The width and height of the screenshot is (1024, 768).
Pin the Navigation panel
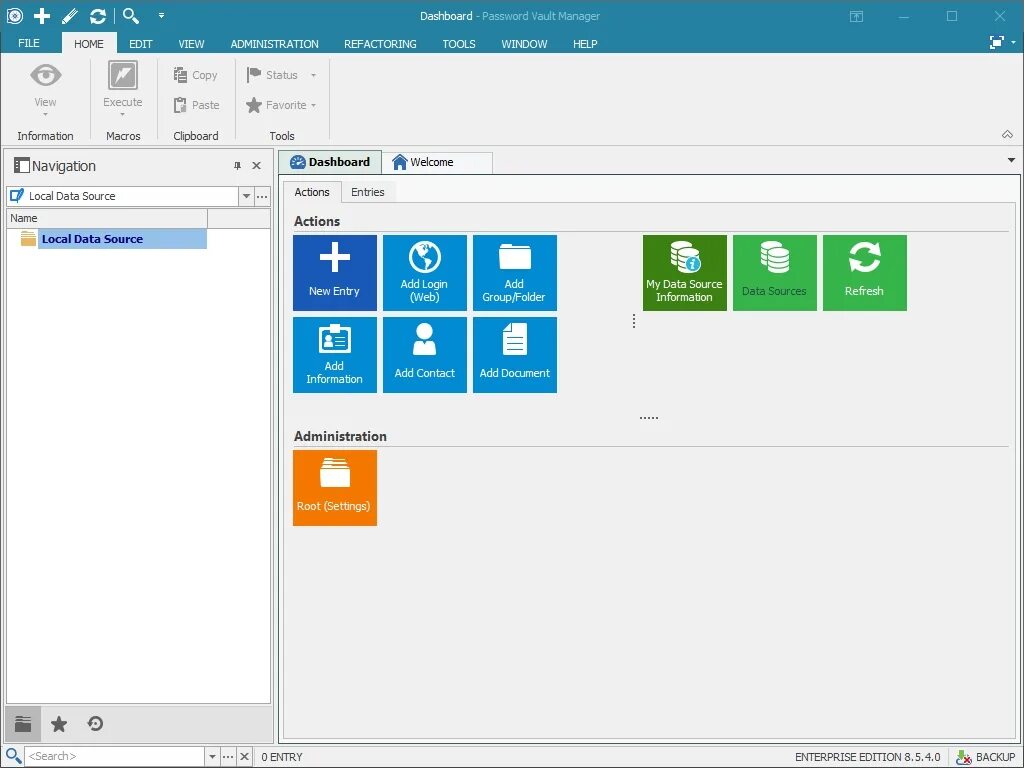coord(238,166)
